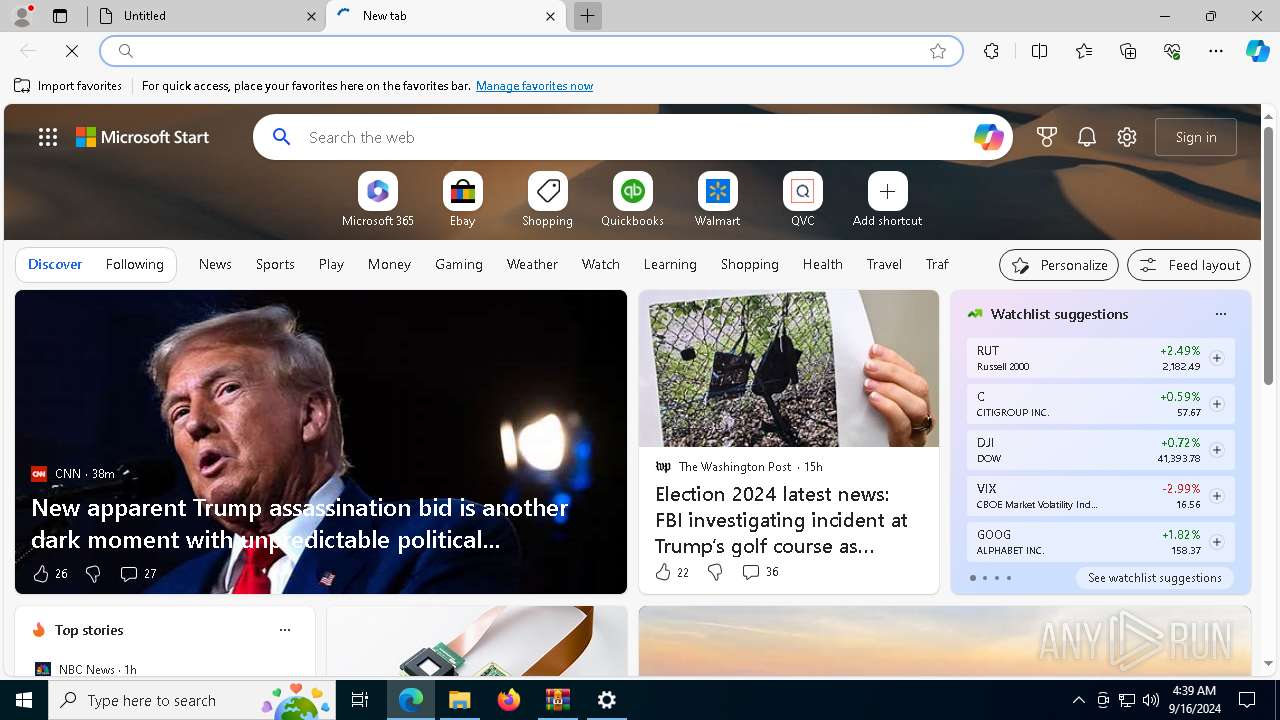Open the Ebay shortcut tile
The width and height of the screenshot is (1280, 720).
462,200
